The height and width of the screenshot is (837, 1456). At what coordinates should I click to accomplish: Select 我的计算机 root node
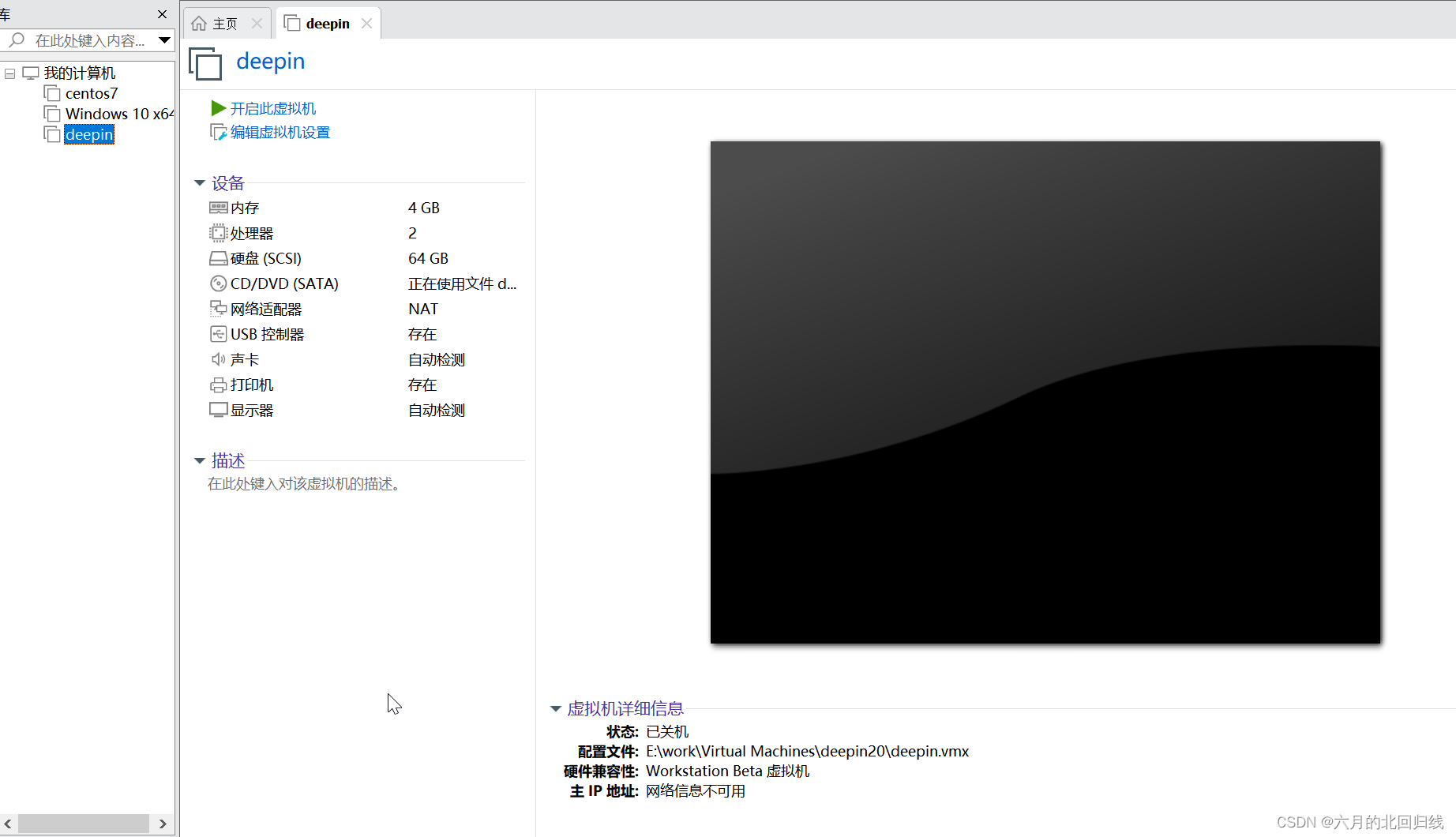click(80, 73)
